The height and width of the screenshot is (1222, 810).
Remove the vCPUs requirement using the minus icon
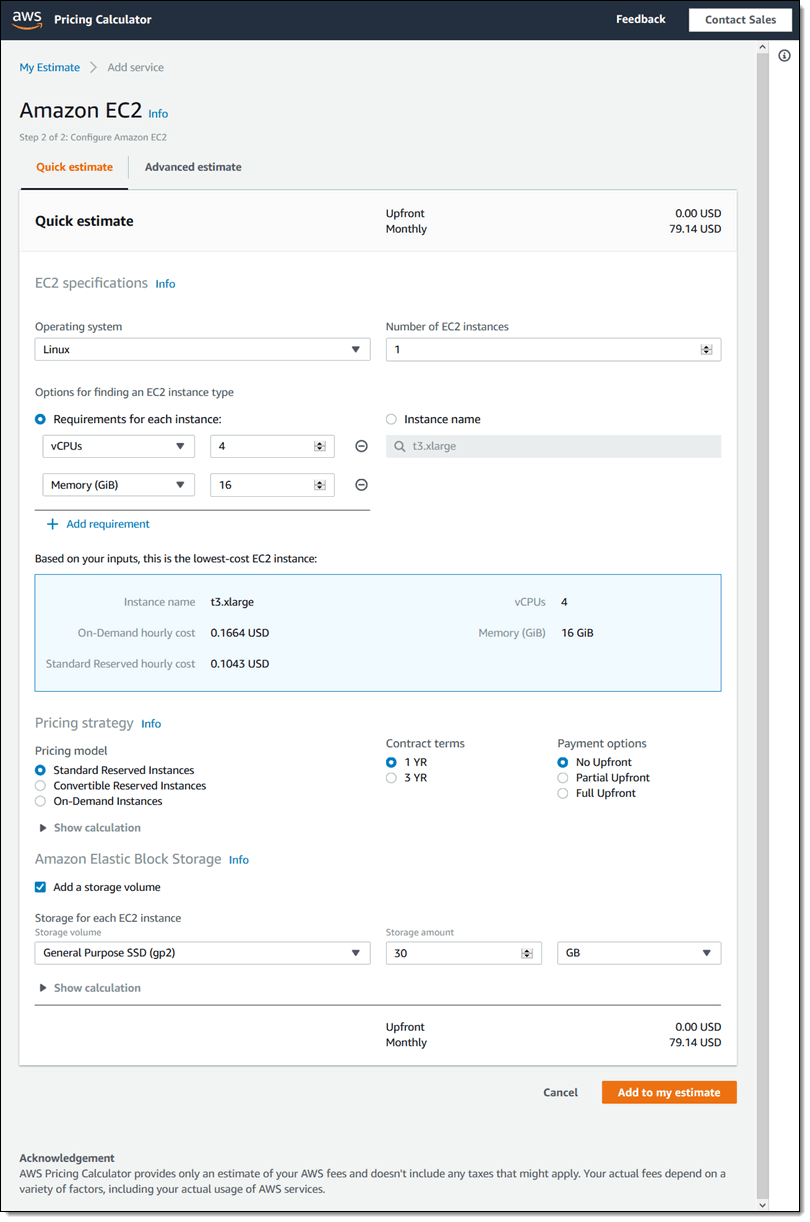[361, 446]
